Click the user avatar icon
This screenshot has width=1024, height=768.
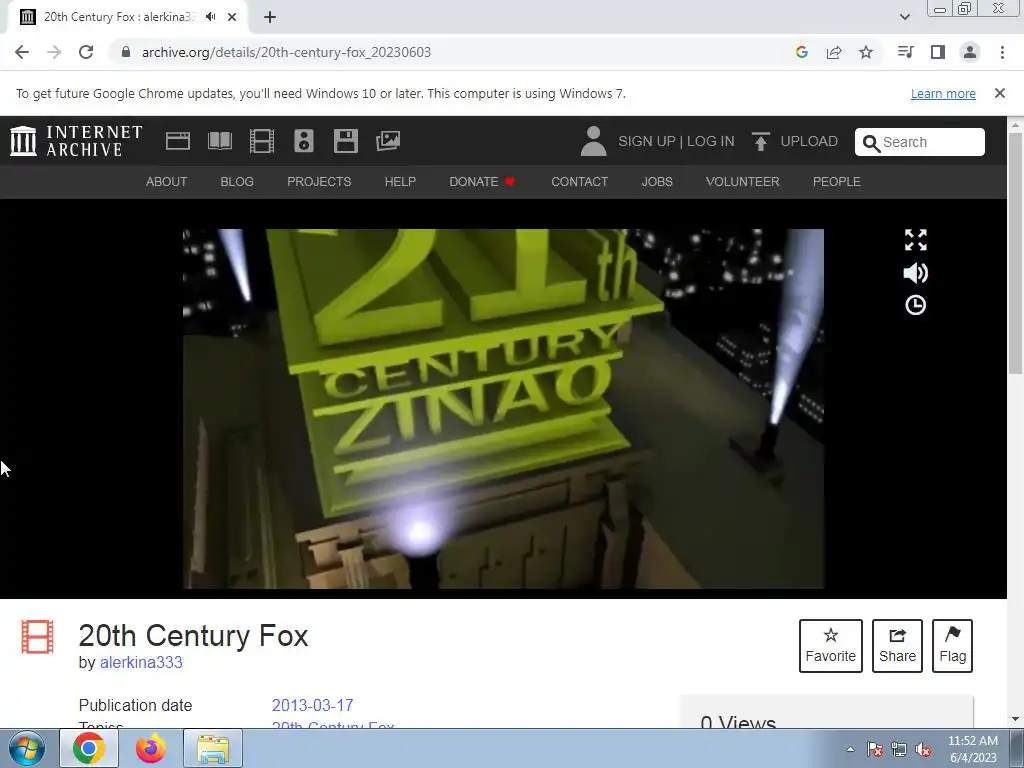[x=594, y=141]
